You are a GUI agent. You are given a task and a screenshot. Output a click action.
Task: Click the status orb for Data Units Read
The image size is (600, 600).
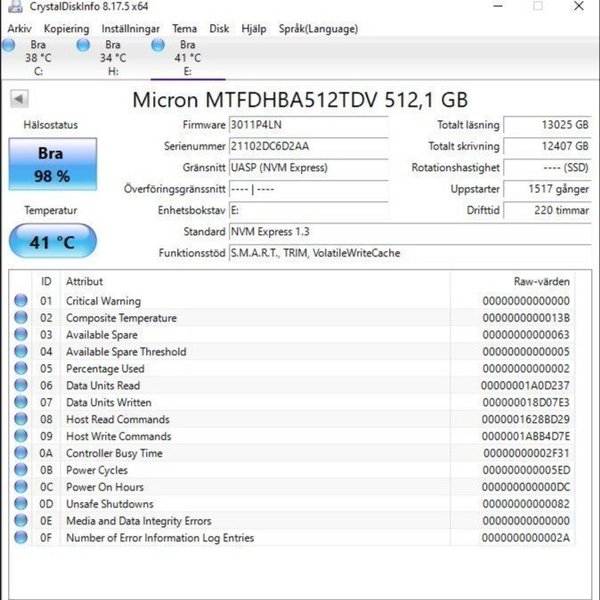tap(21, 385)
